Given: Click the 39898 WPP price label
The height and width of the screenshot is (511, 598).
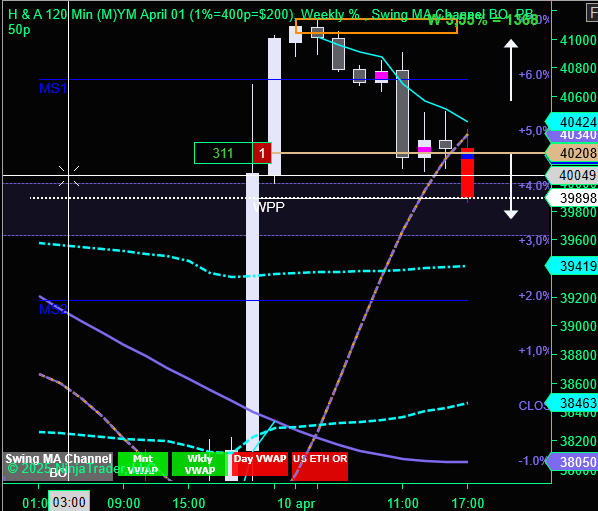Looking at the screenshot, I should 572,198.
